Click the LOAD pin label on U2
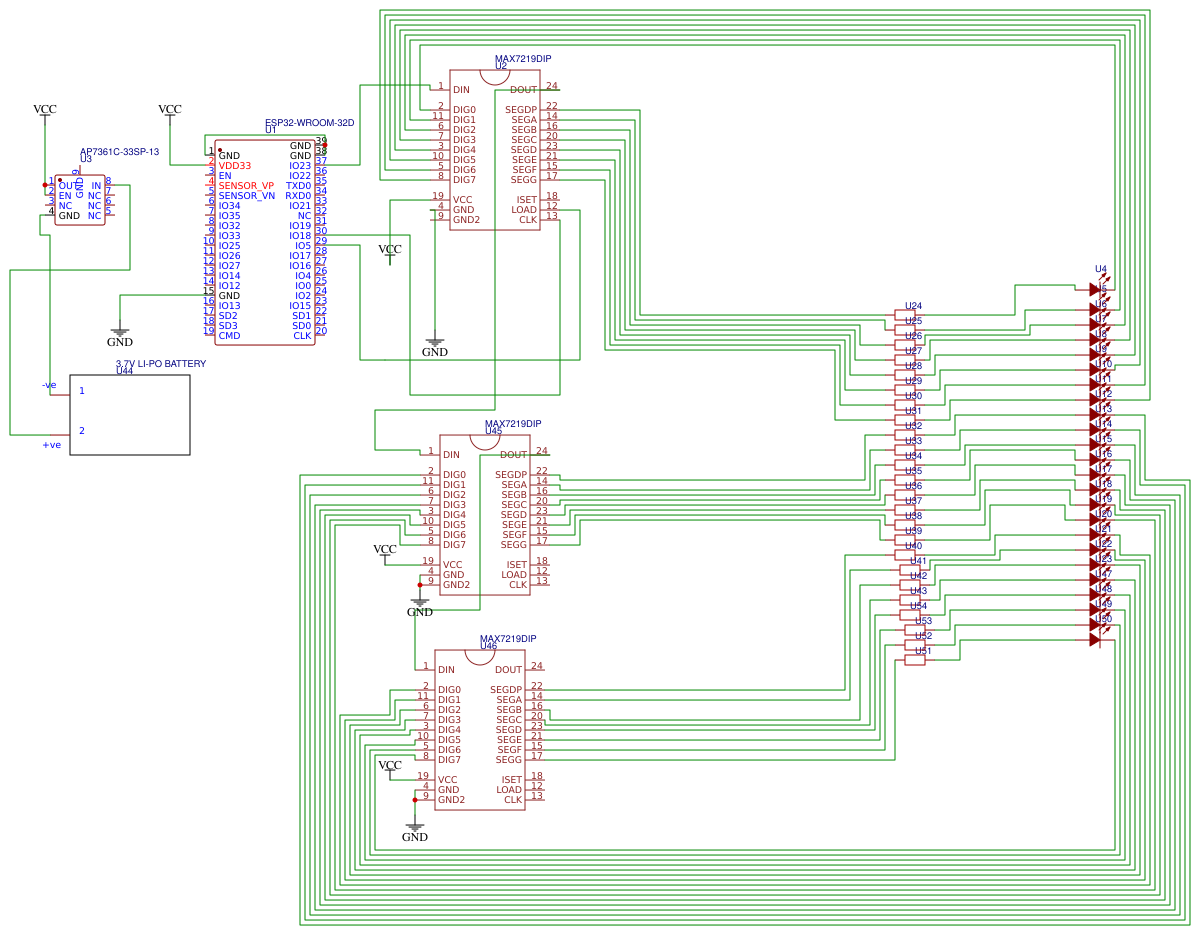1200x935 pixels. pyautogui.click(x=524, y=210)
